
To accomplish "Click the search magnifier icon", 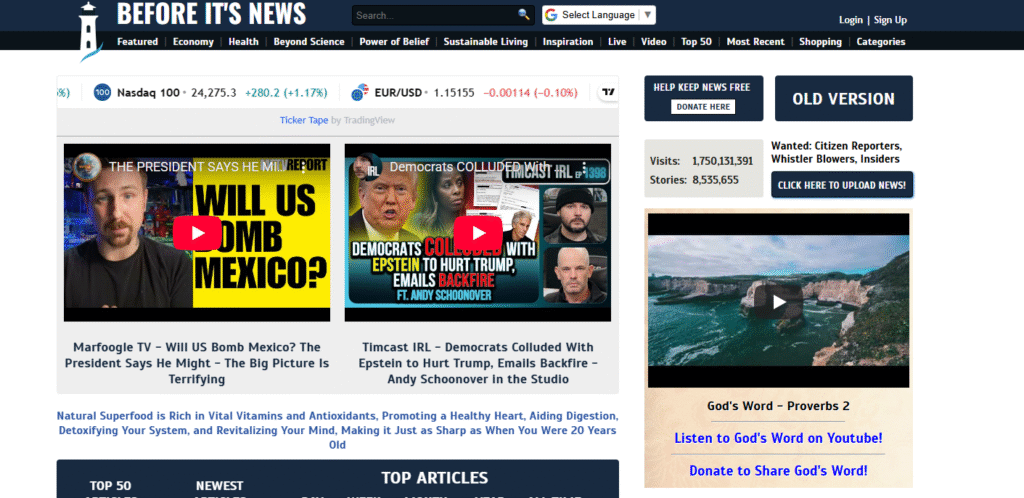I will (524, 14).
